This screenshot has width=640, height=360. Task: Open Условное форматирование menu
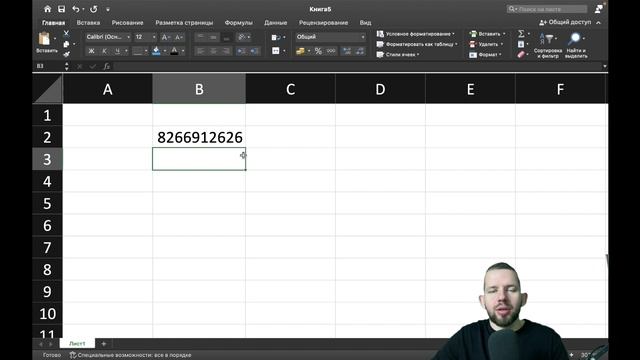pos(416,34)
